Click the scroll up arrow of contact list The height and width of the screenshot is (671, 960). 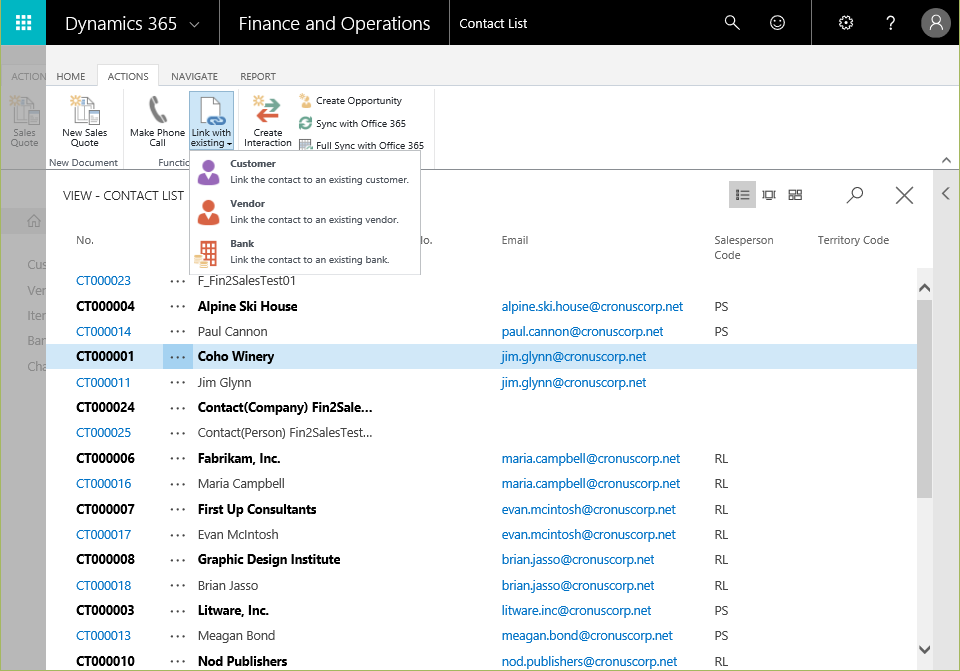coord(924,287)
